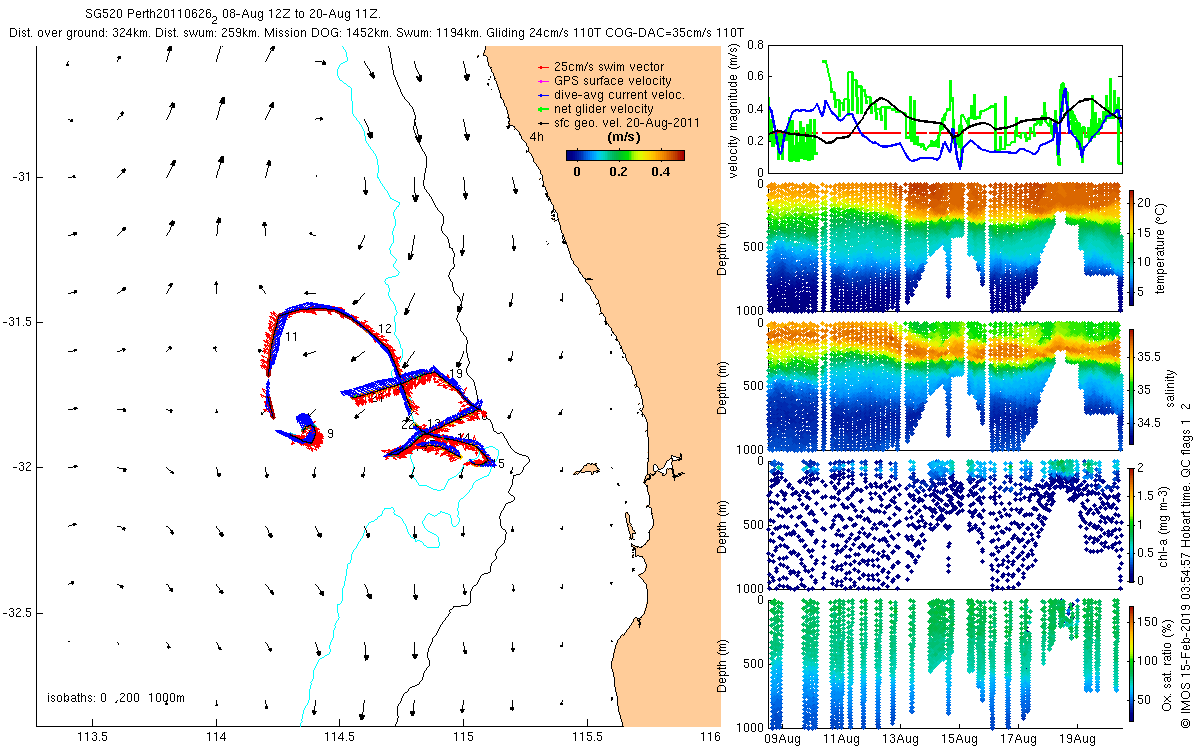Click longitude tick '116' on map axis
1200x750 pixels.
pos(710,738)
